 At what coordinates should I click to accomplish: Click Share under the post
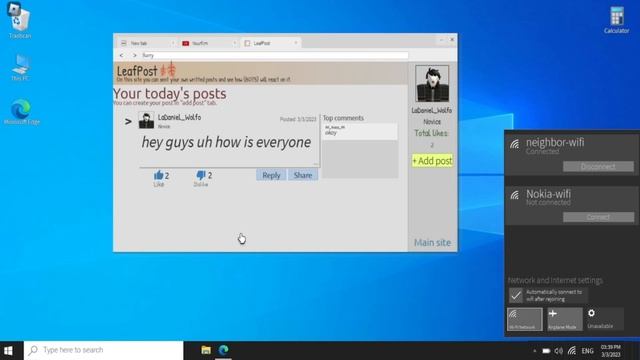(303, 175)
